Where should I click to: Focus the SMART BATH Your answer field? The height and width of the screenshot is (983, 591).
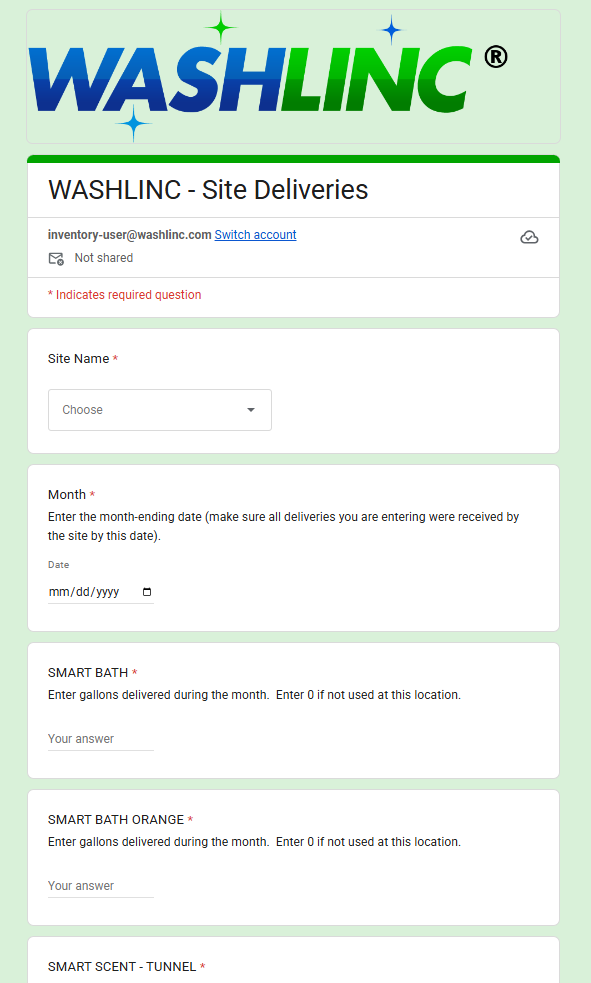pyautogui.click(x=101, y=739)
